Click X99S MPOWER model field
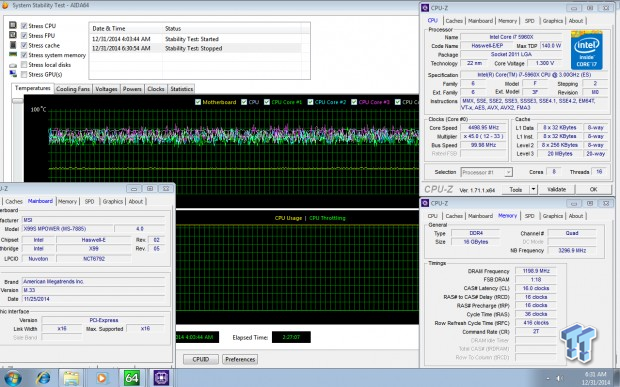Image resolution: width=620 pixels, height=387 pixels. 67,229
